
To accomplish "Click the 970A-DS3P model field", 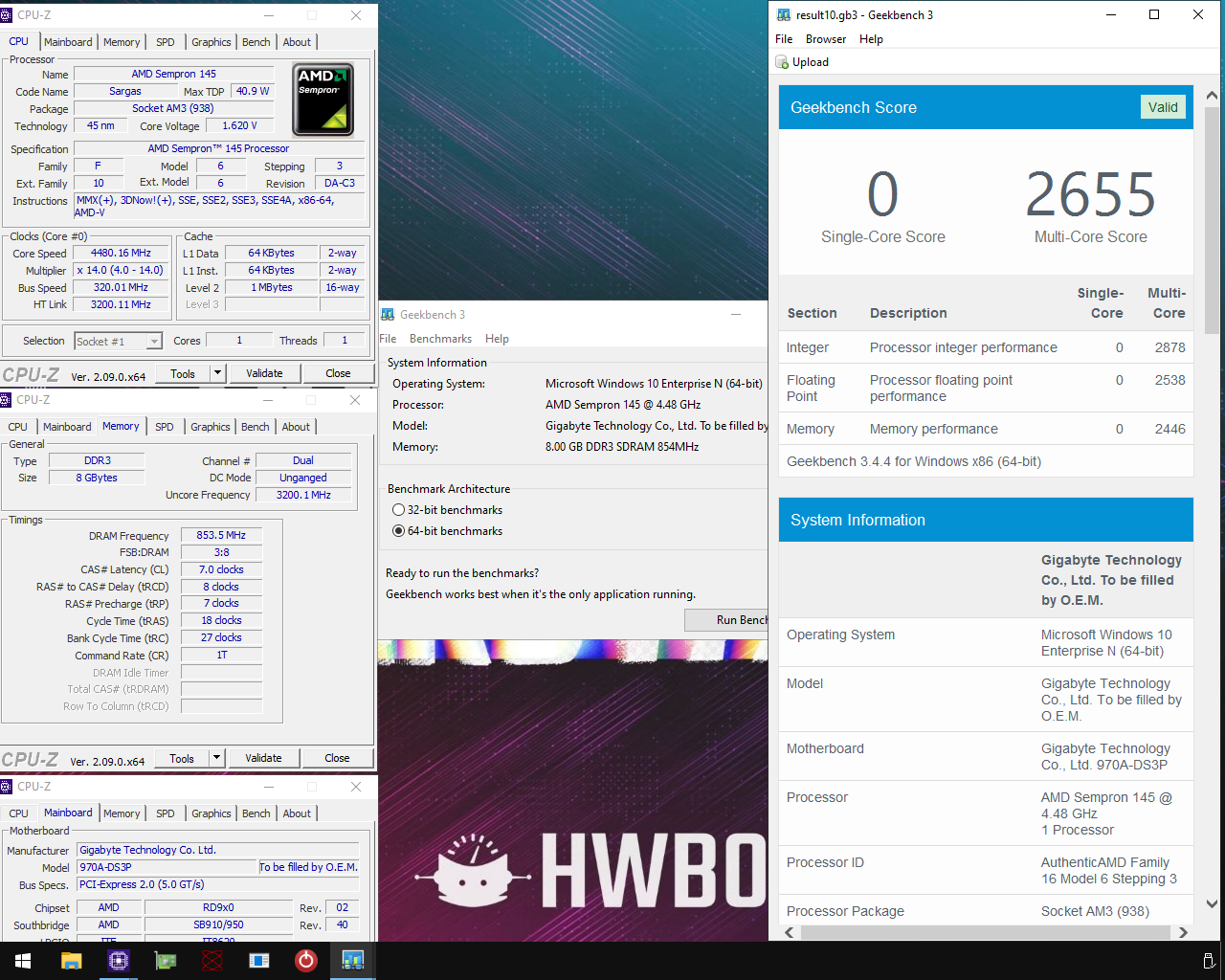I will pyautogui.click(x=167, y=867).
